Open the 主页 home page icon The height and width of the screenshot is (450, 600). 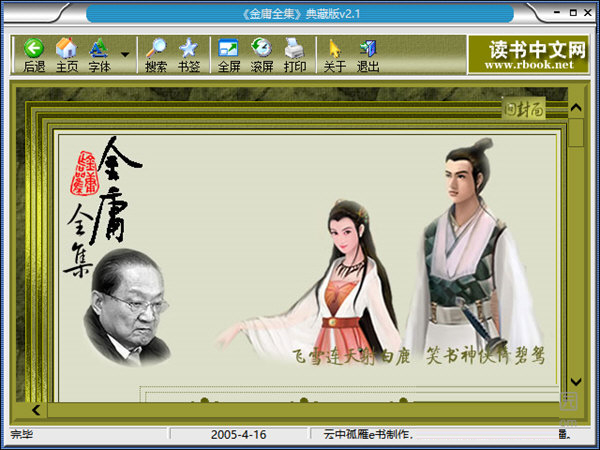click(67, 55)
